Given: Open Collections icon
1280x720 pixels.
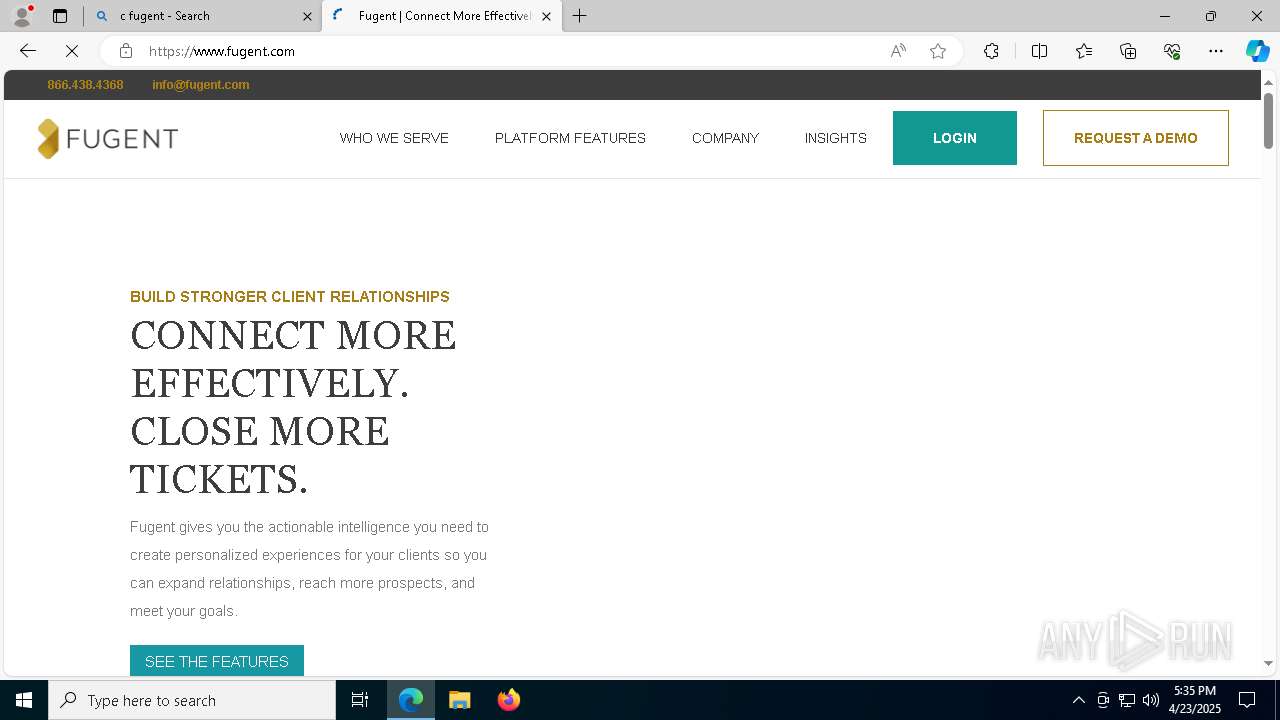Looking at the screenshot, I should (x=1128, y=51).
